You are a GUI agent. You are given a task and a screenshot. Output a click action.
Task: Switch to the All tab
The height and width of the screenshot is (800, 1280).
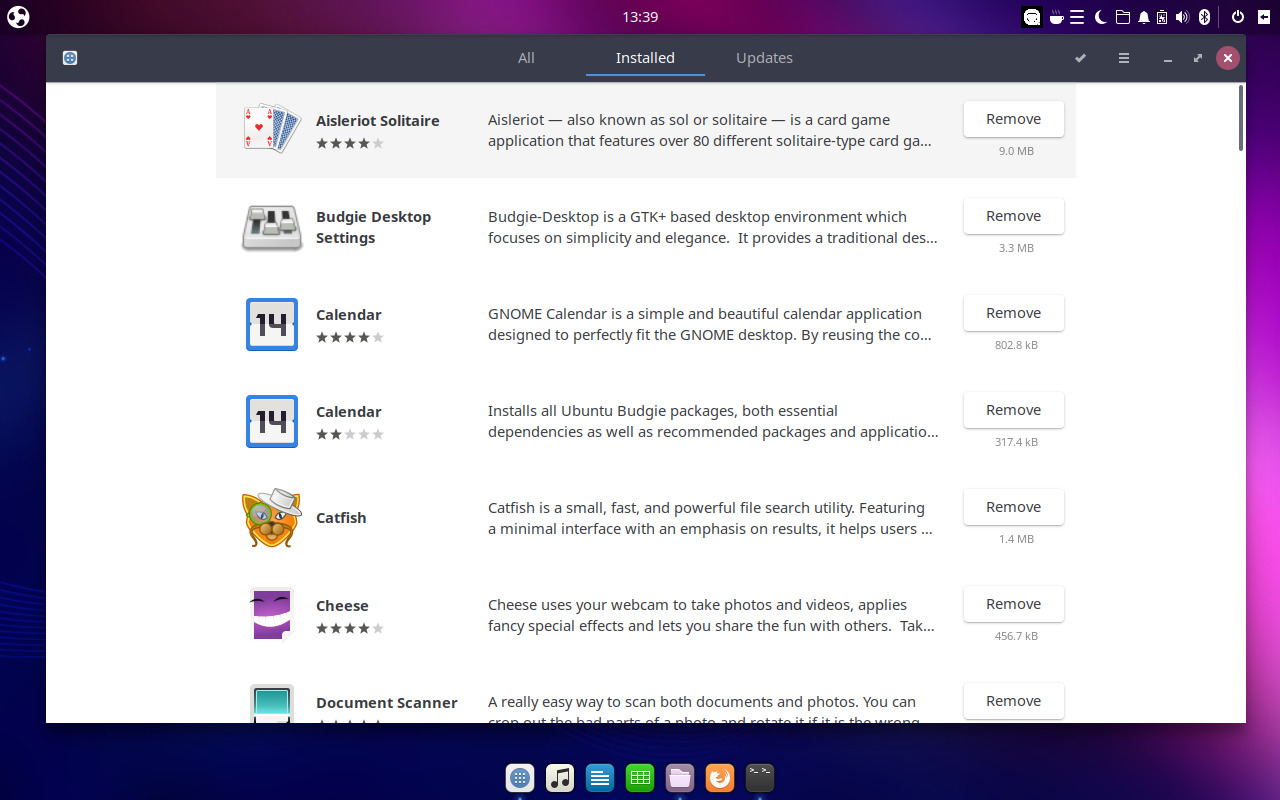click(526, 58)
